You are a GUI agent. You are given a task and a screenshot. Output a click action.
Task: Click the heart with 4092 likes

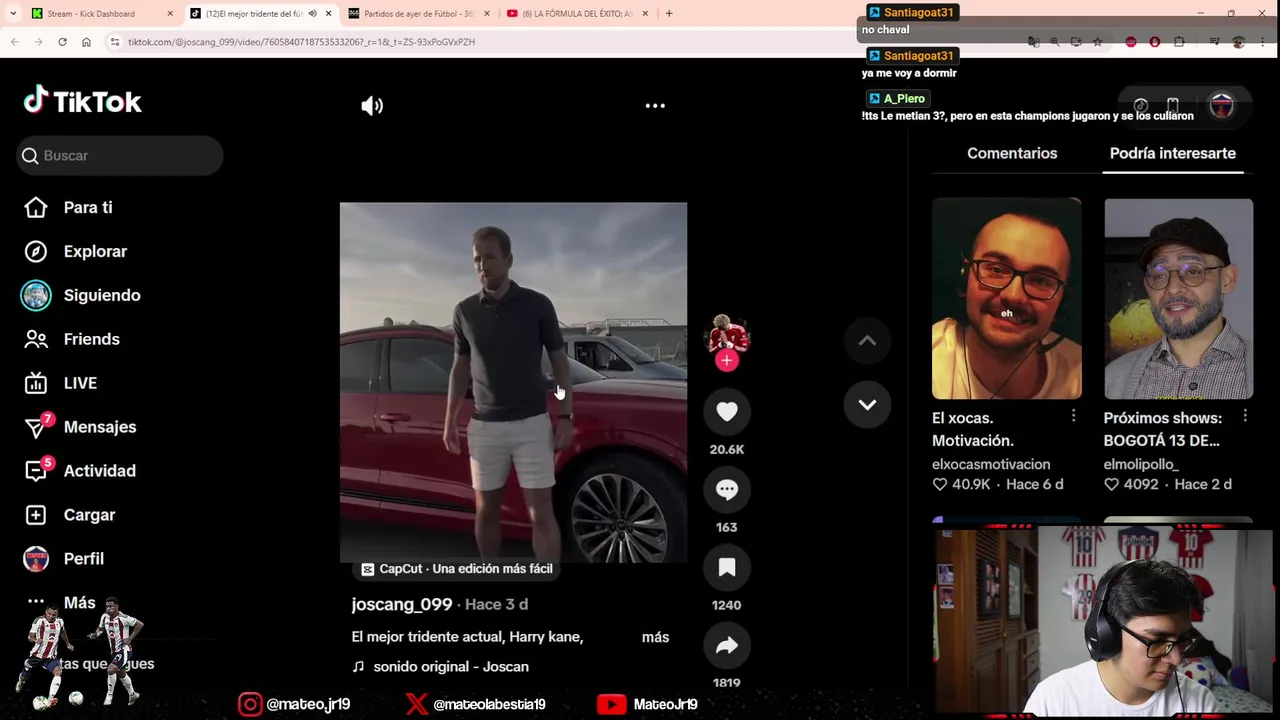click(x=1112, y=484)
